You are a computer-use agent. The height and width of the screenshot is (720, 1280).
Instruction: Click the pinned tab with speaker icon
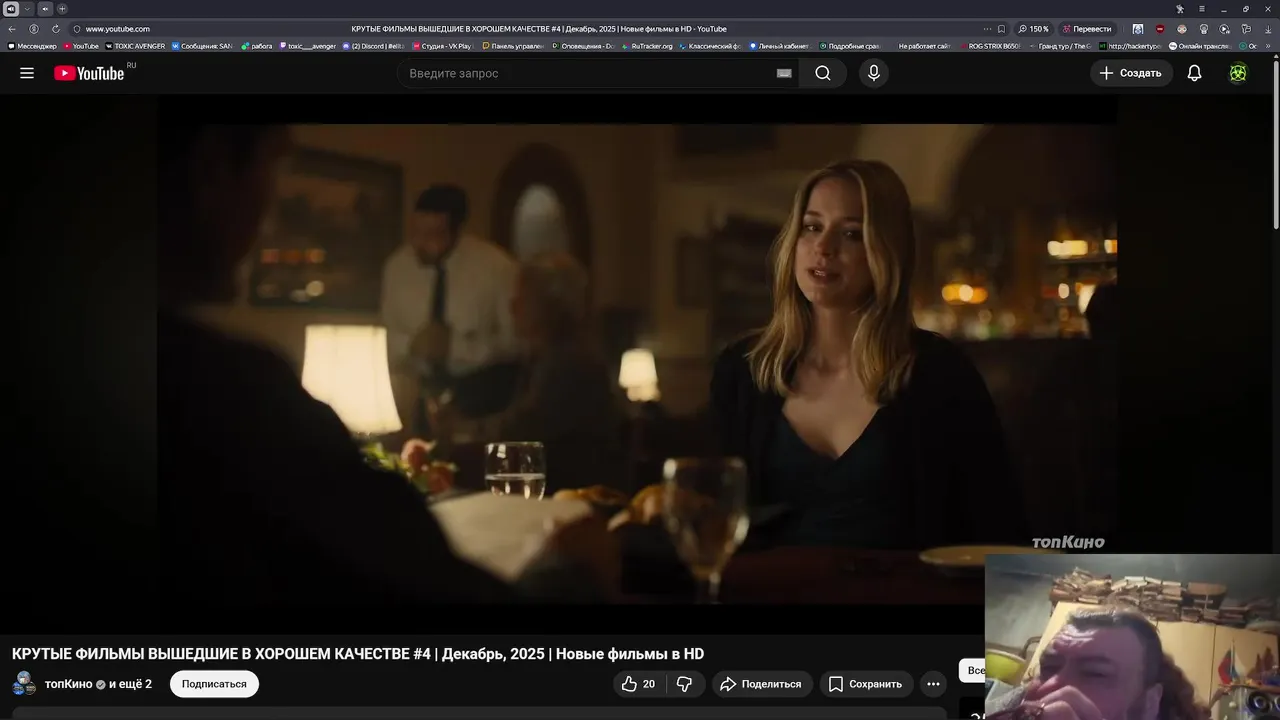click(x=11, y=9)
